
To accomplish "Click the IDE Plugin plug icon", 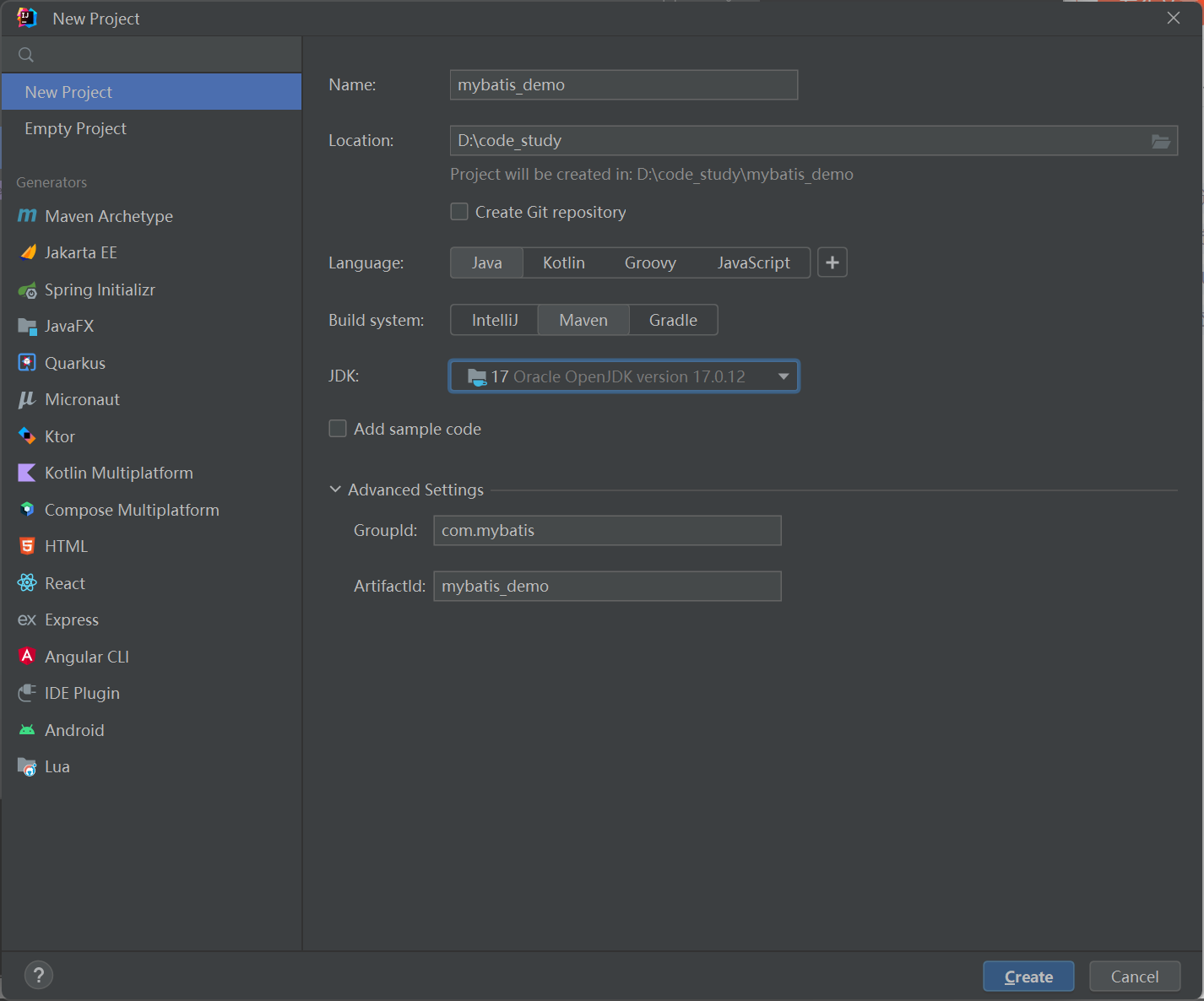I will coord(27,693).
